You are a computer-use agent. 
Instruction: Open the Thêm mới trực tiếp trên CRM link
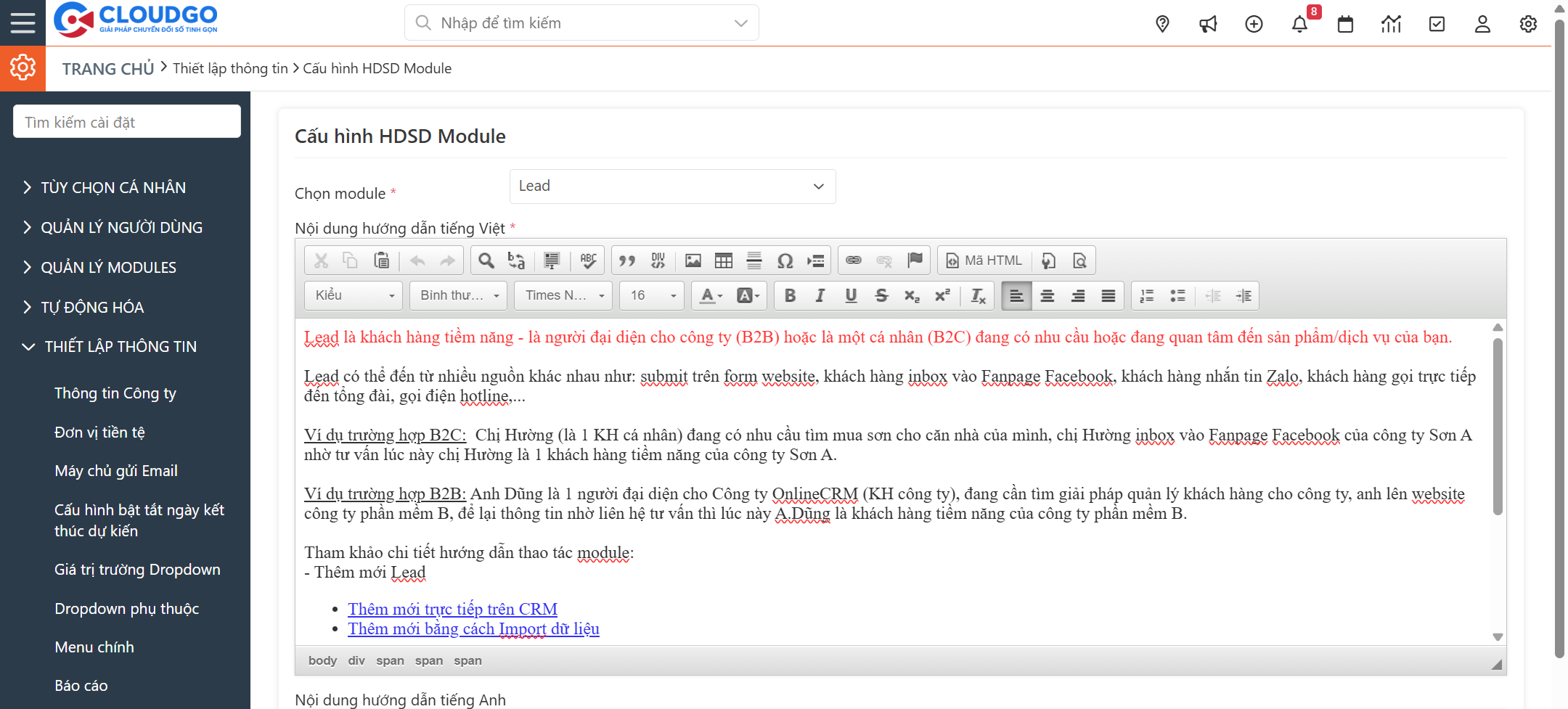click(452, 609)
